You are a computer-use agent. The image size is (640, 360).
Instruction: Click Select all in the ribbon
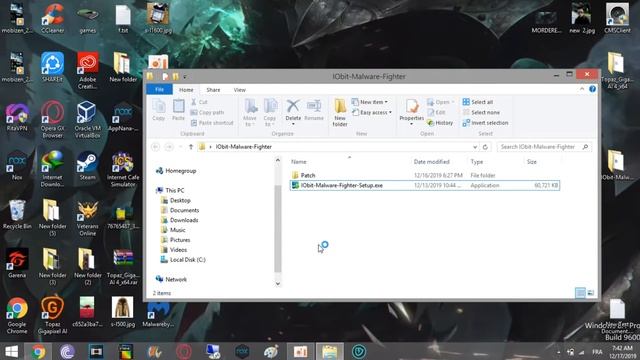click(478, 102)
